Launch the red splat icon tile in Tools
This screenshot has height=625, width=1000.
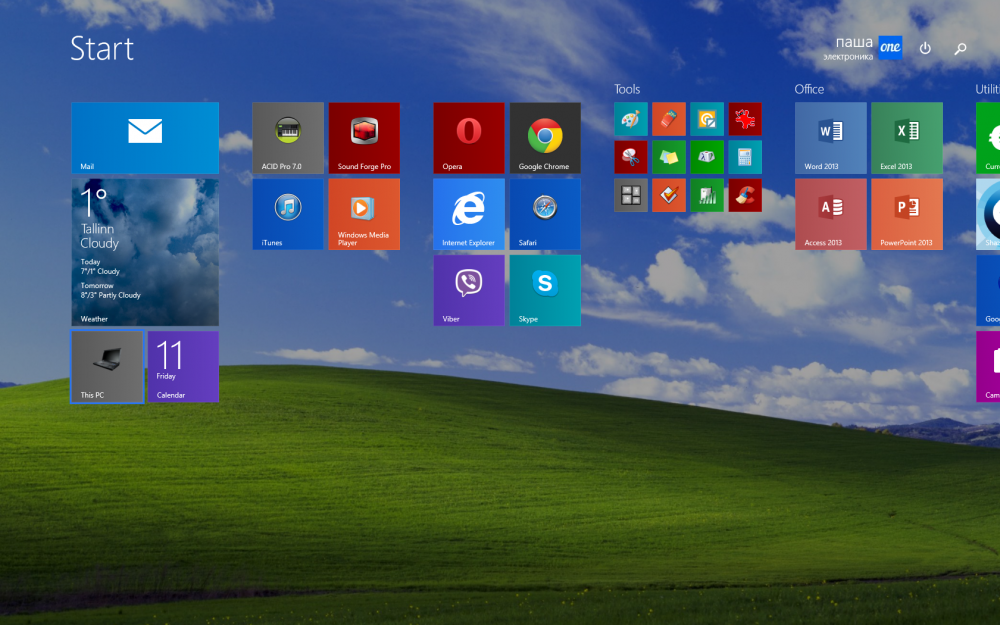(745, 119)
